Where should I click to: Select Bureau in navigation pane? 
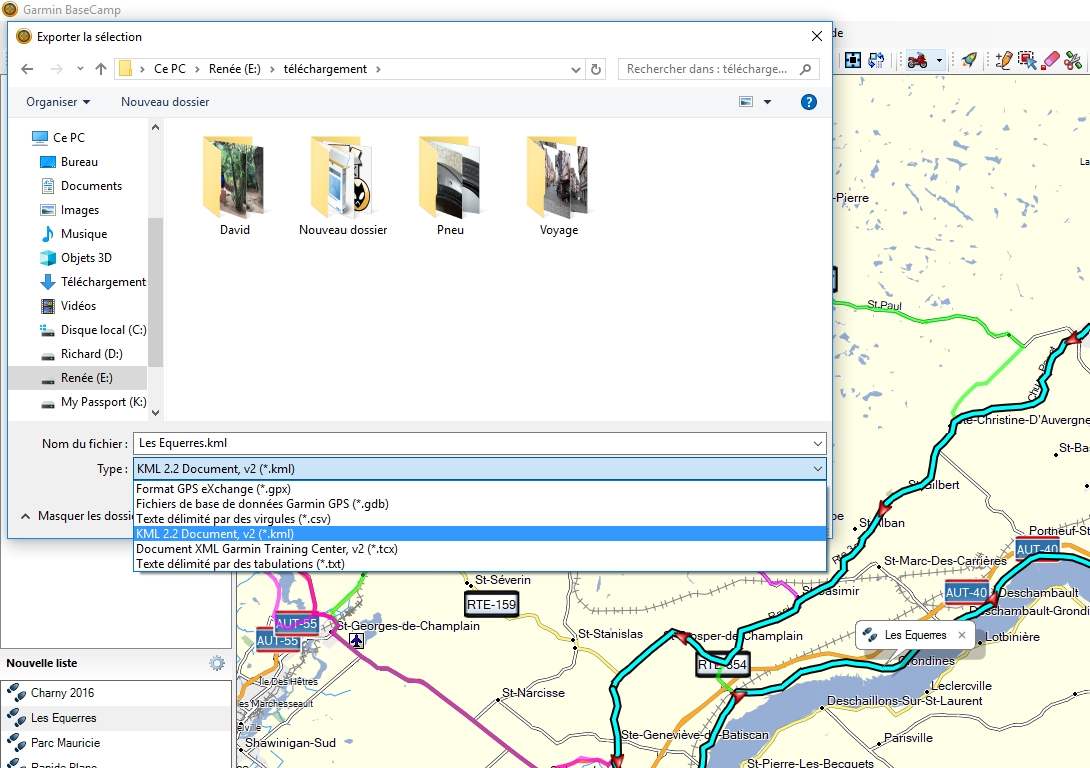(x=69, y=162)
